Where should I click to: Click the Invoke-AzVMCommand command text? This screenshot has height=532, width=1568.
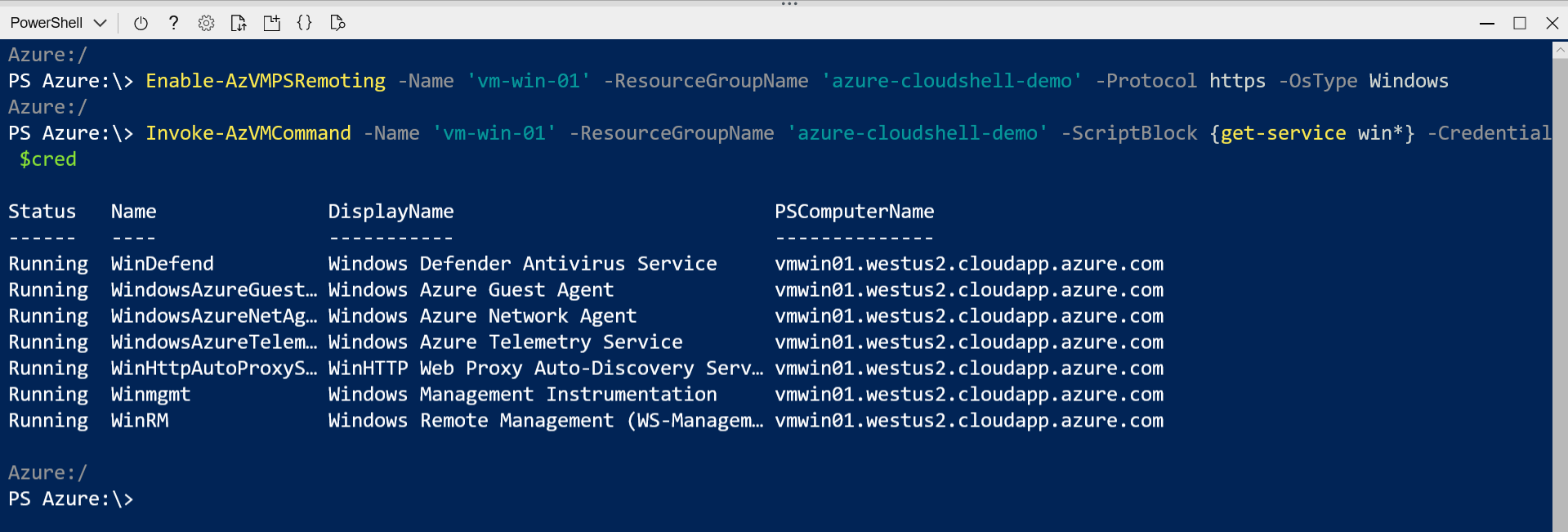point(248,133)
